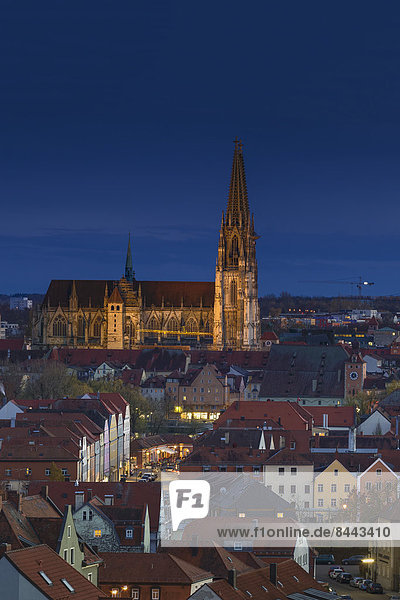Image resolution: width=400 pixels, height=600 pixels.
Task: Click the cross atop the tall cathedral spire
Action: (x=237, y=143)
